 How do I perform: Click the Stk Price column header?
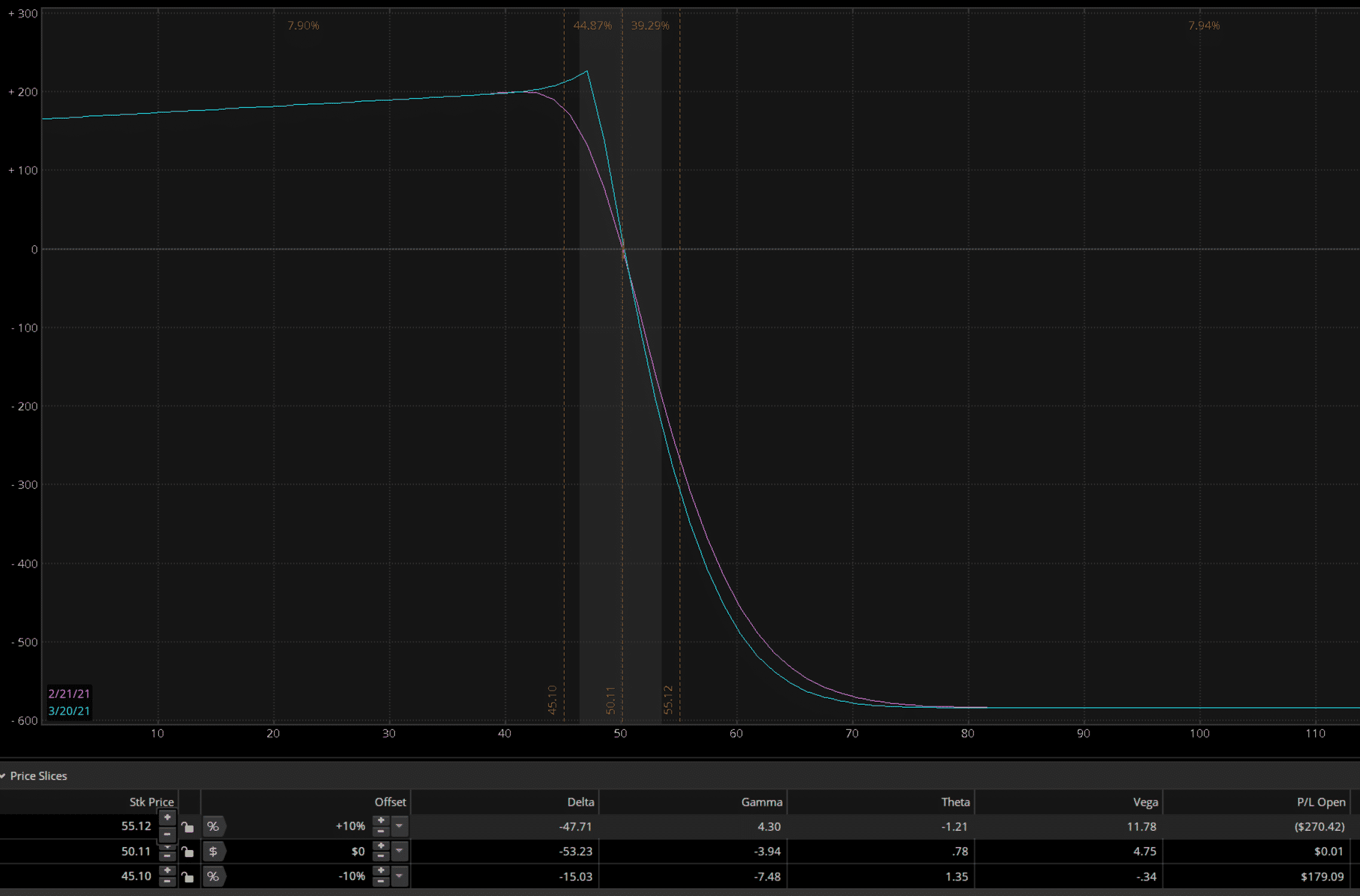(x=151, y=802)
